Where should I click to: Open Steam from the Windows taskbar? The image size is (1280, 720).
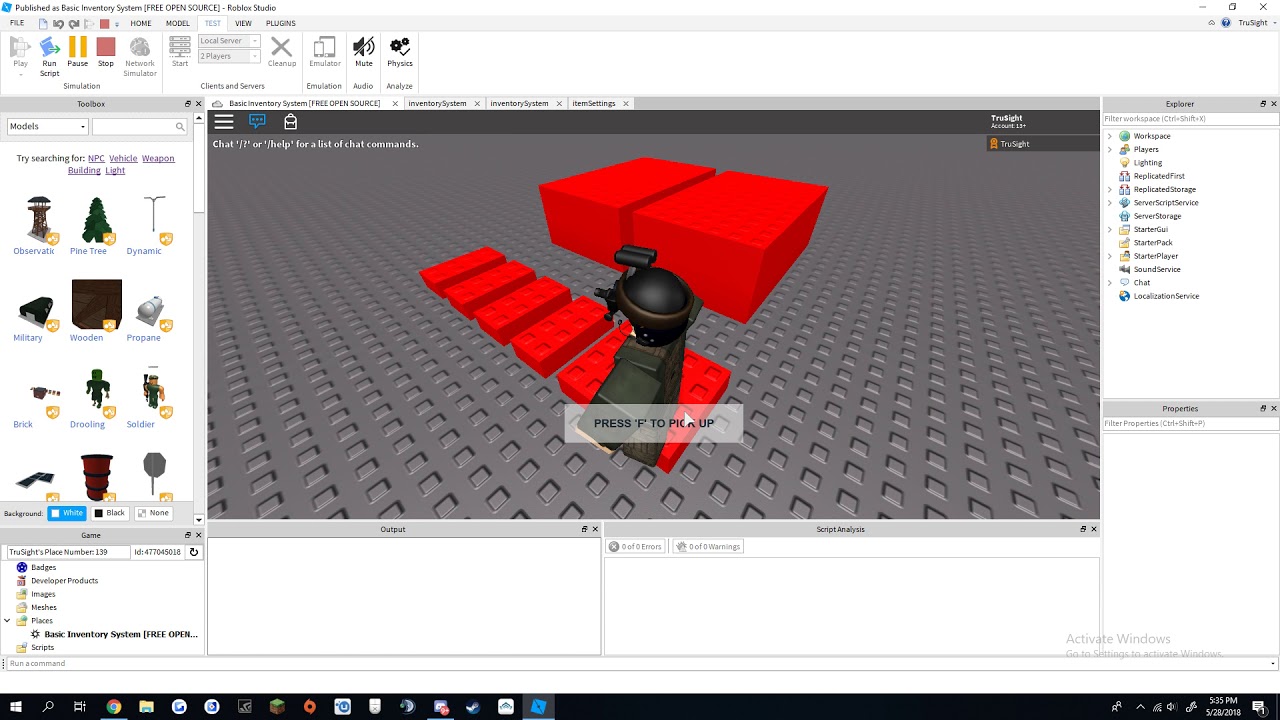click(x=473, y=707)
